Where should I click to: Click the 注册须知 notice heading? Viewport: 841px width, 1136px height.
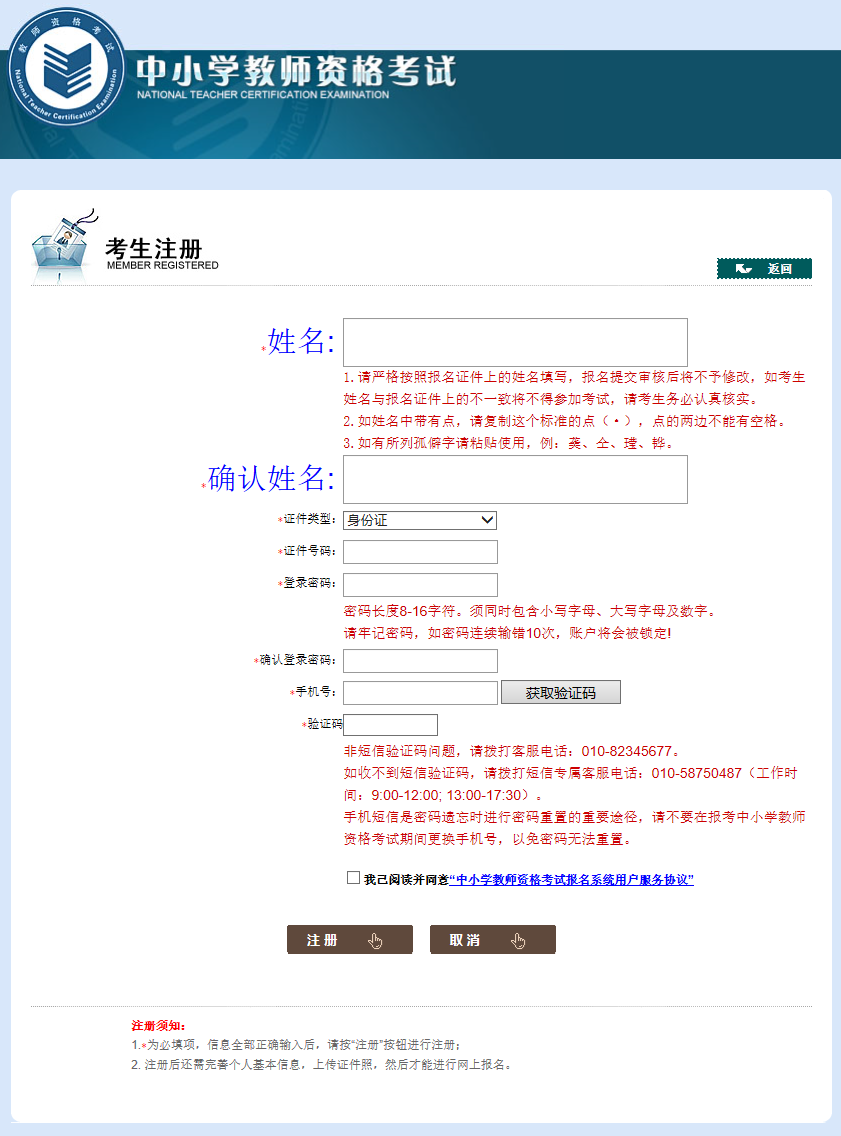click(158, 1025)
